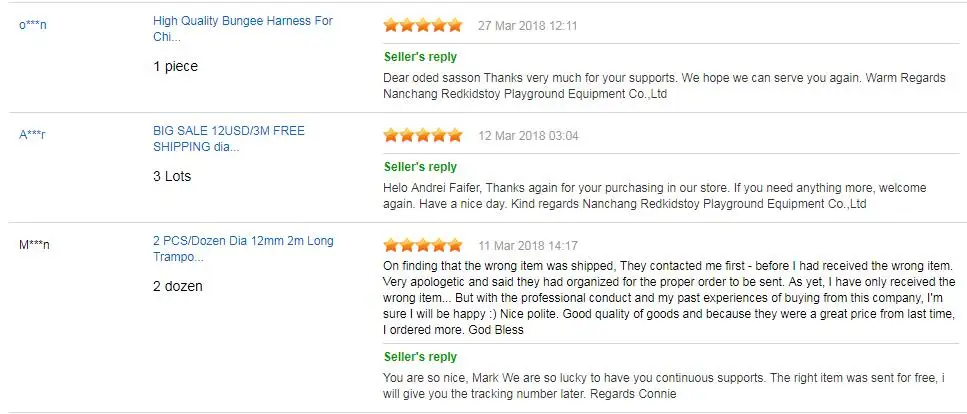967x414 pixels.
Task: Click Seller's reply heading under M***n's review
Action: click(420, 356)
